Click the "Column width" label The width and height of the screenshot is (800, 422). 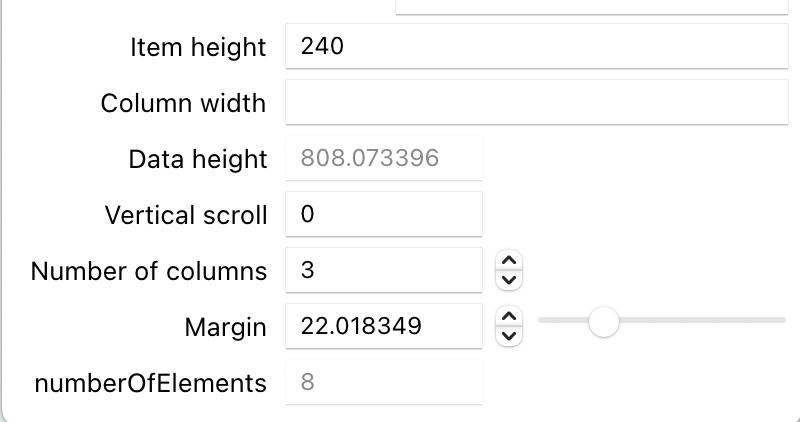point(183,103)
